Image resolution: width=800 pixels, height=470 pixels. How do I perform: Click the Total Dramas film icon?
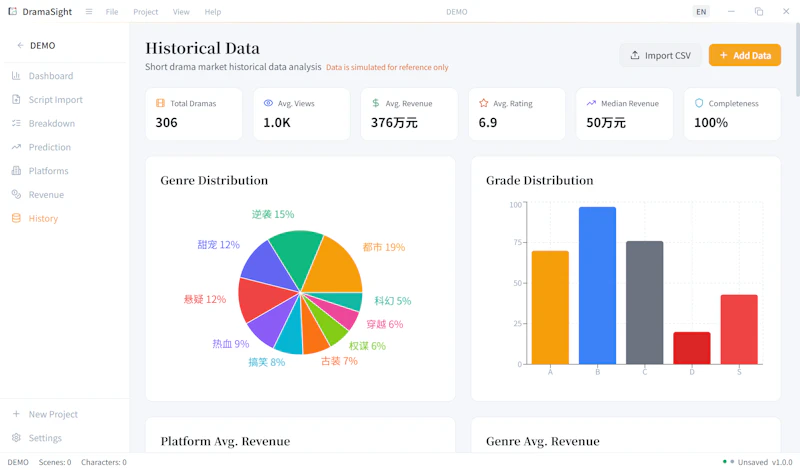[x=160, y=103]
